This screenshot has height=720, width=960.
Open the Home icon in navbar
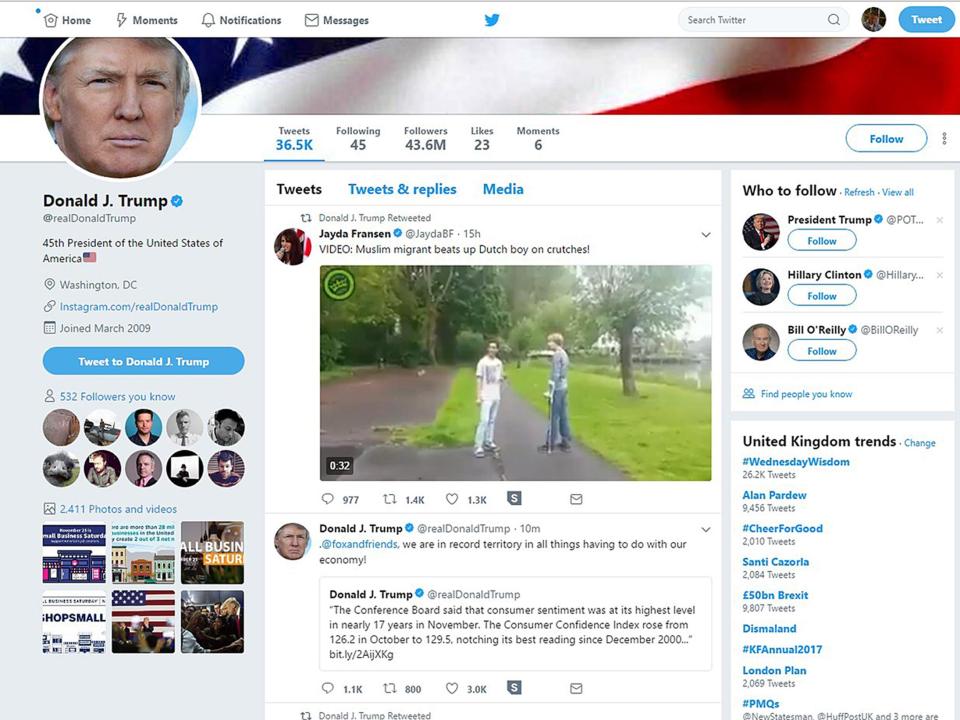coord(51,20)
